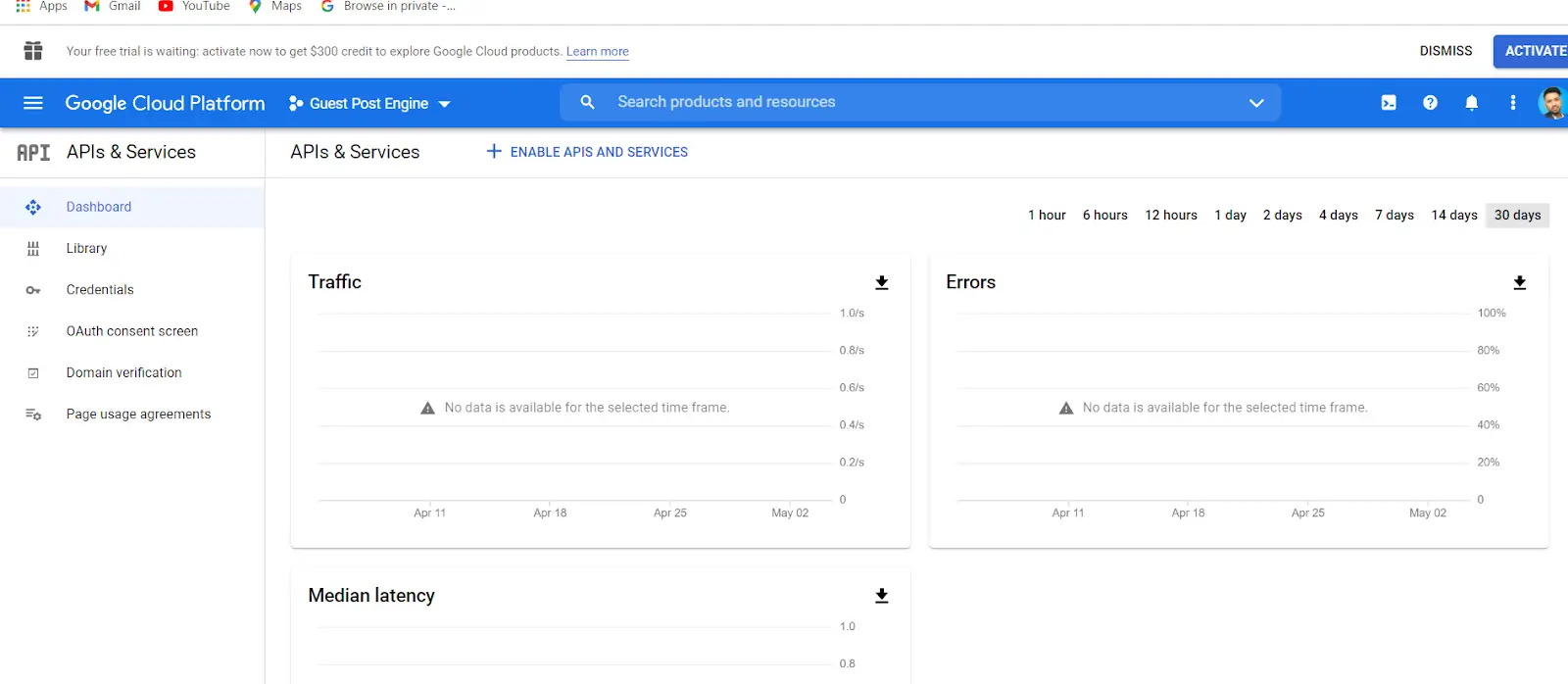Select the 2 days time range
Image resolution: width=1568 pixels, height=684 pixels.
click(1282, 216)
